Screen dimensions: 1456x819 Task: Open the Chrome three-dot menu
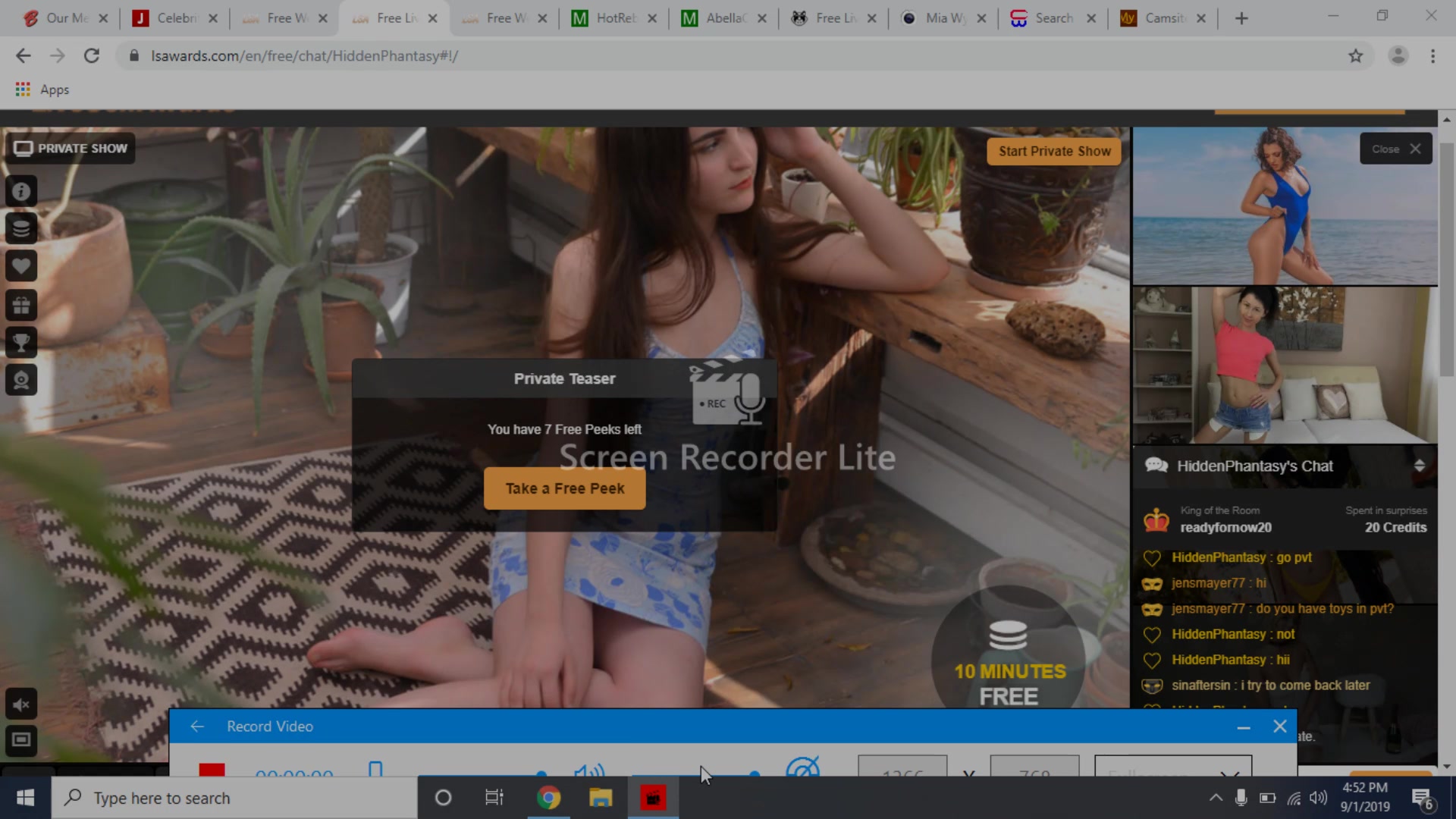click(x=1432, y=55)
